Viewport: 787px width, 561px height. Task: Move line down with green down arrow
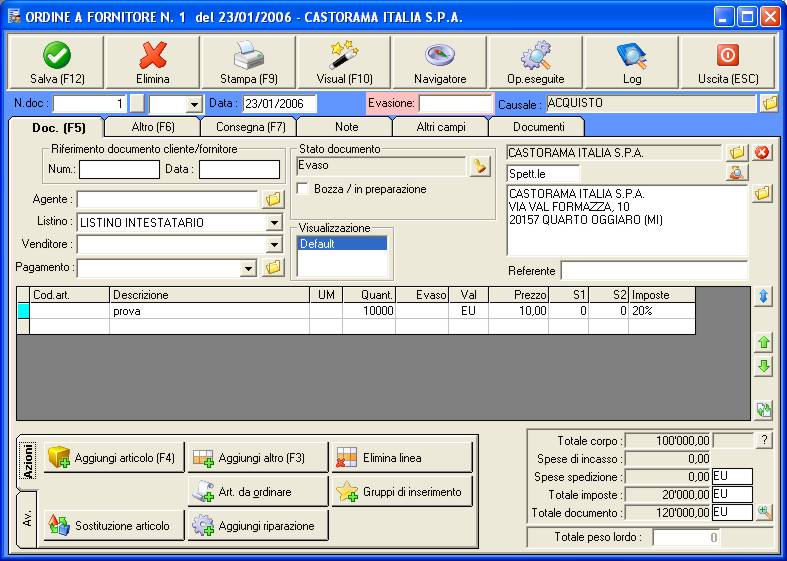(763, 366)
